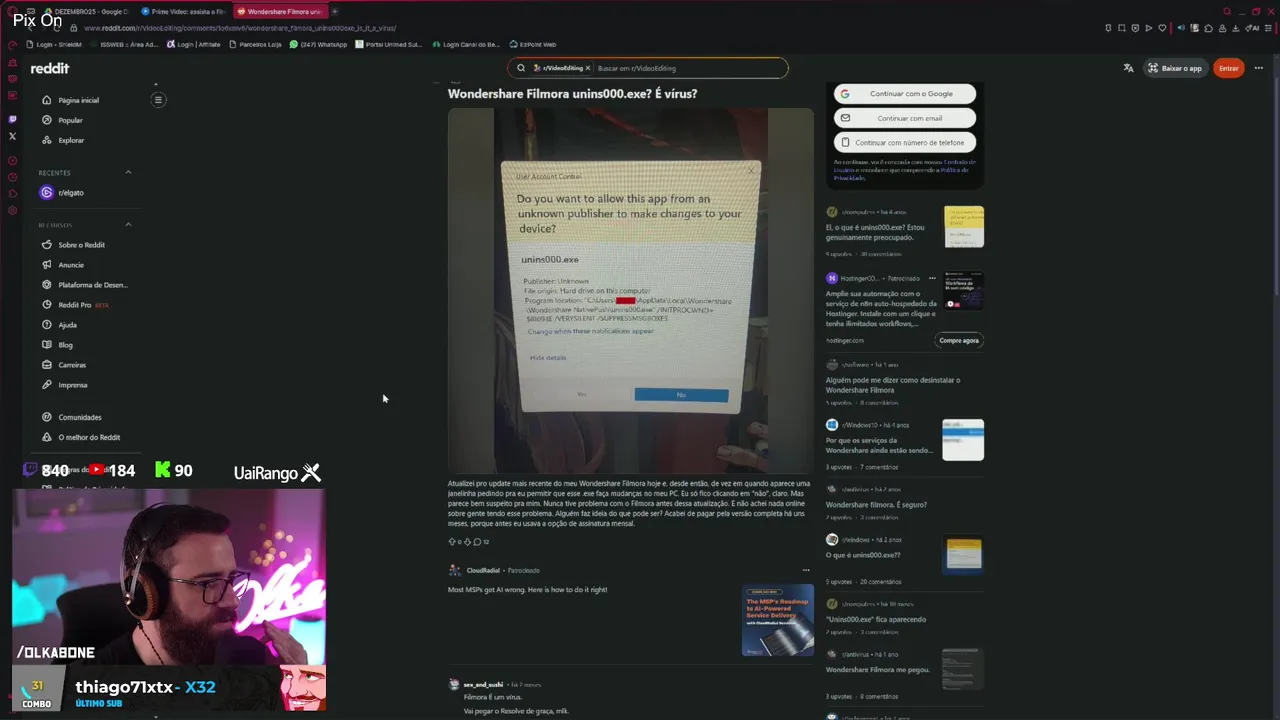Click the browser toolbar heart bookmark icon
This screenshot has width=1280, height=720.
click(1162, 28)
